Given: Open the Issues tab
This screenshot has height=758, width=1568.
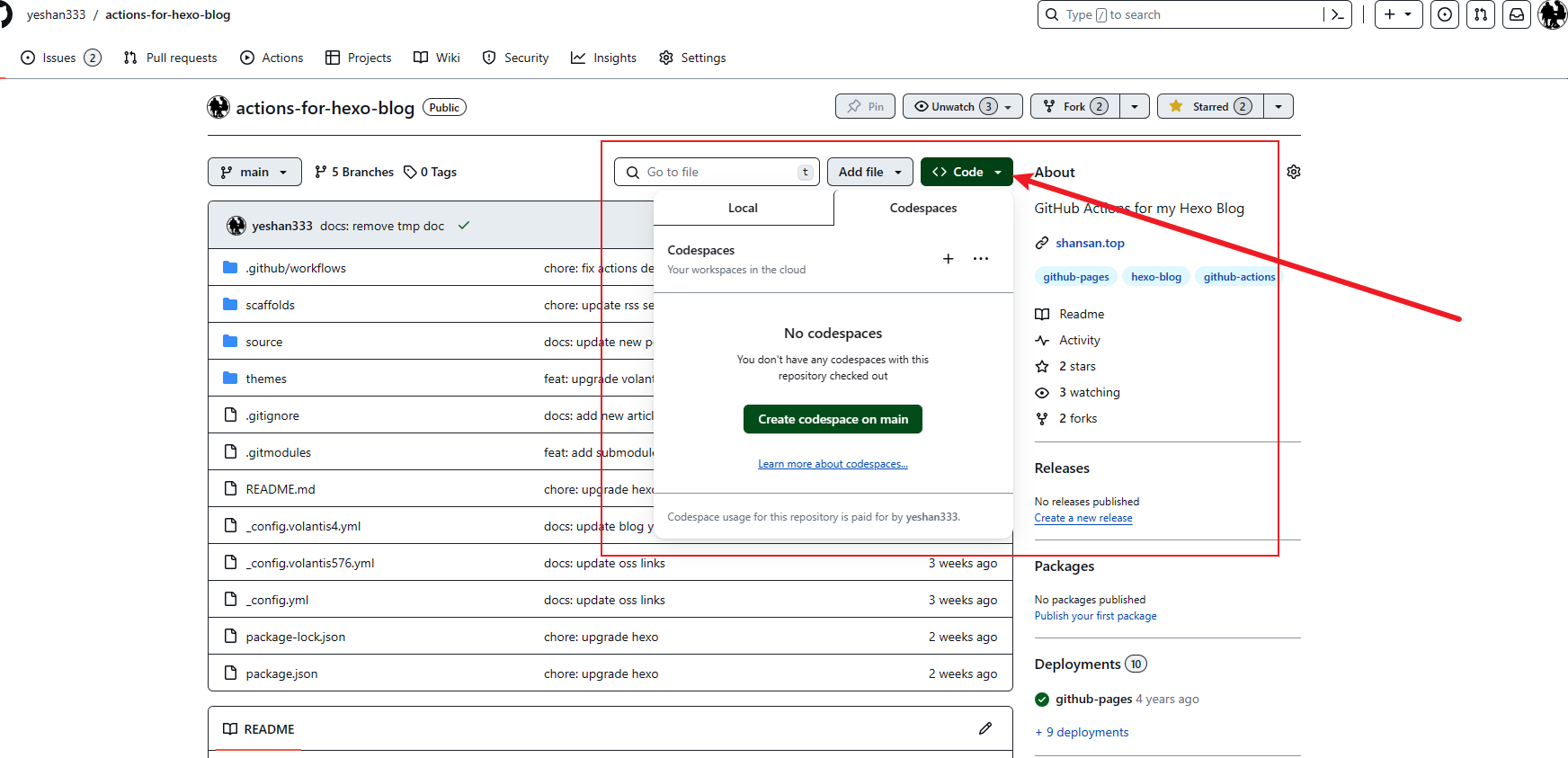Looking at the screenshot, I should pyautogui.click(x=60, y=58).
